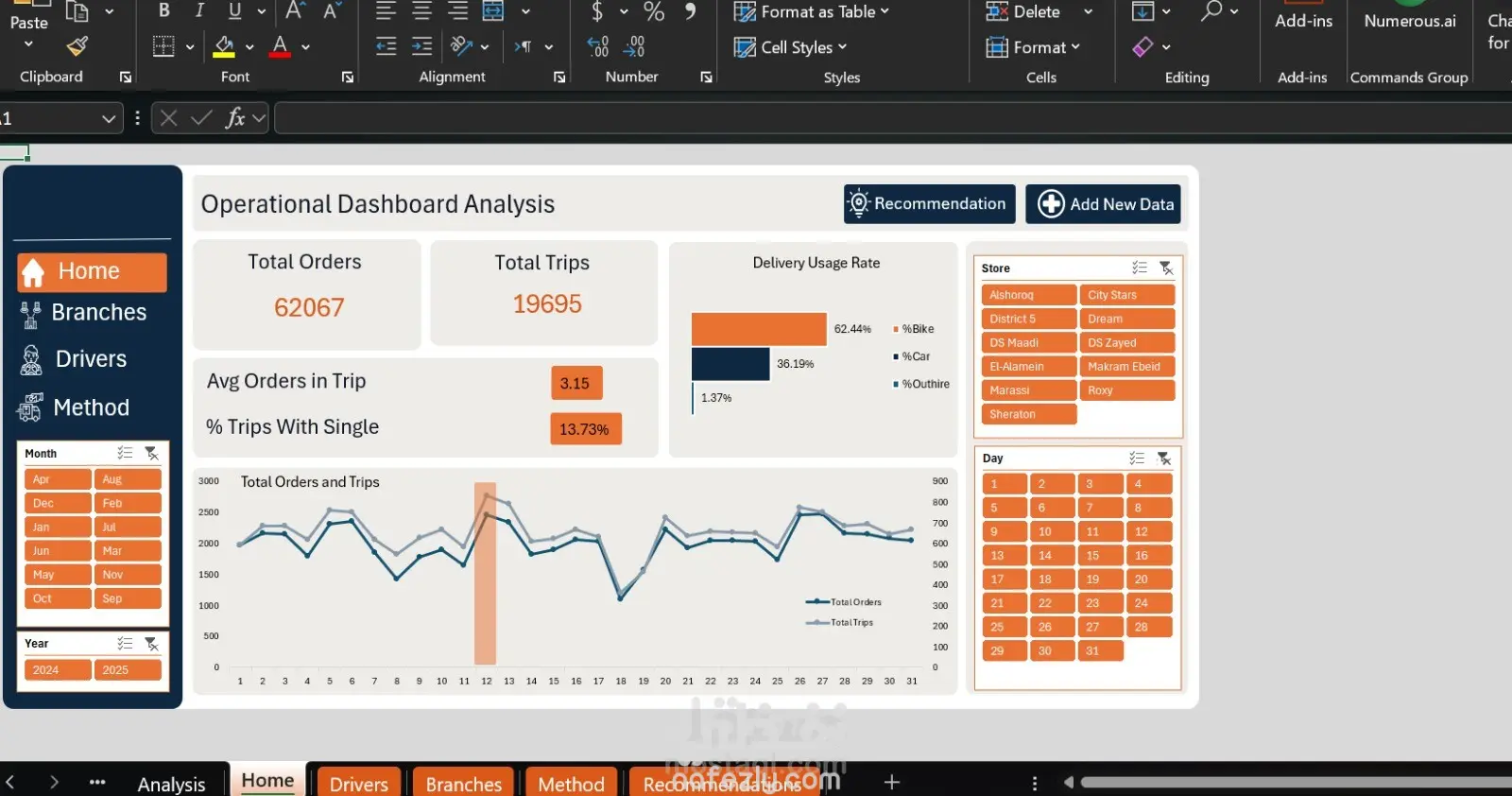Clear the Store slicer filter
The width and height of the screenshot is (1512, 796).
coord(1166,268)
